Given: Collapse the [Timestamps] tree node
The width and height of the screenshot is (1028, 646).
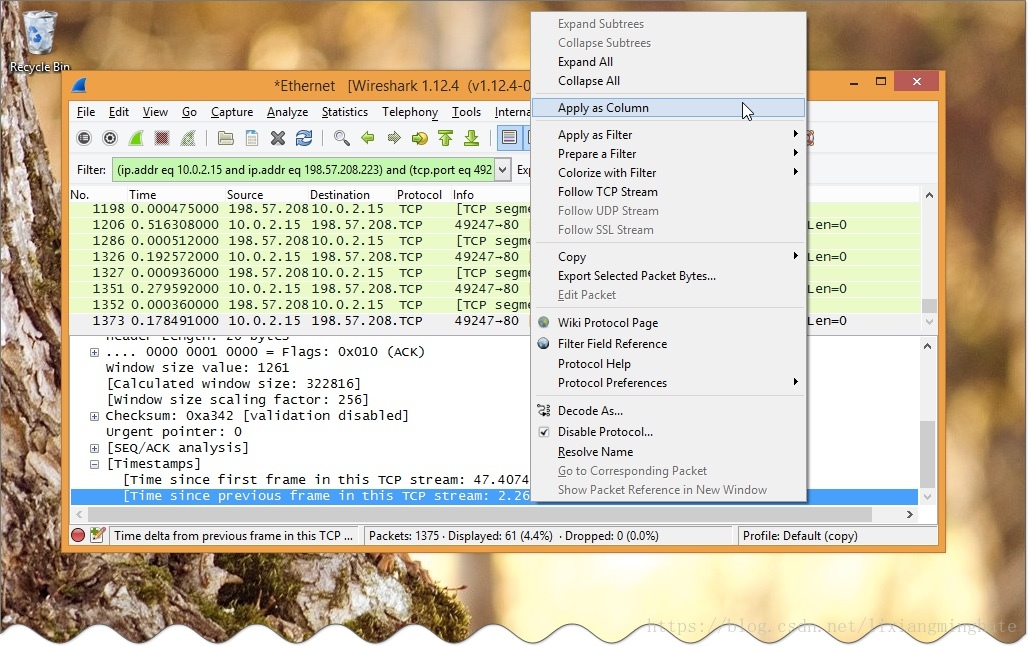Looking at the screenshot, I should click(94, 464).
